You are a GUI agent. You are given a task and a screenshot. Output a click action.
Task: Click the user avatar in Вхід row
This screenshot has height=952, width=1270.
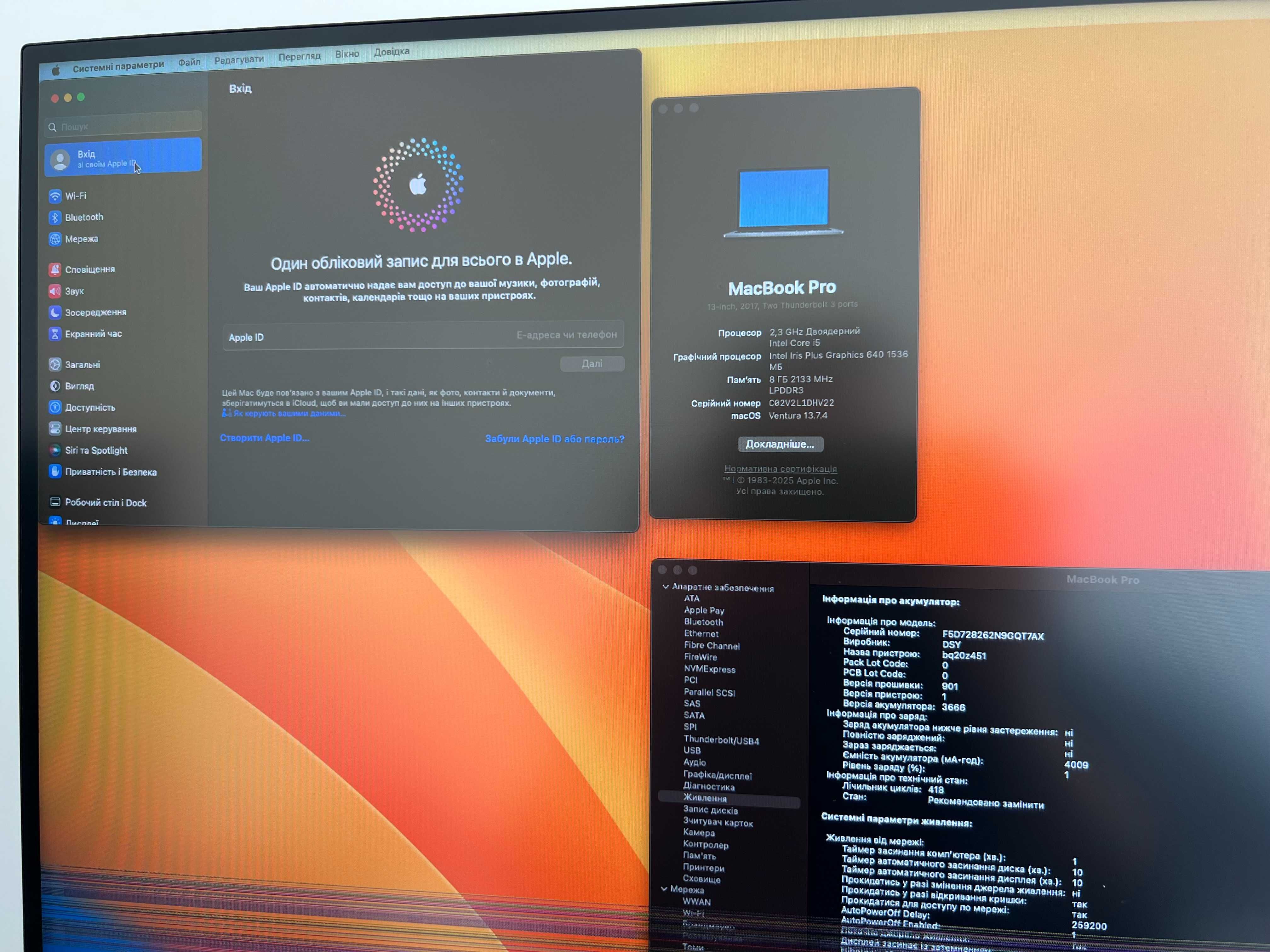point(60,160)
